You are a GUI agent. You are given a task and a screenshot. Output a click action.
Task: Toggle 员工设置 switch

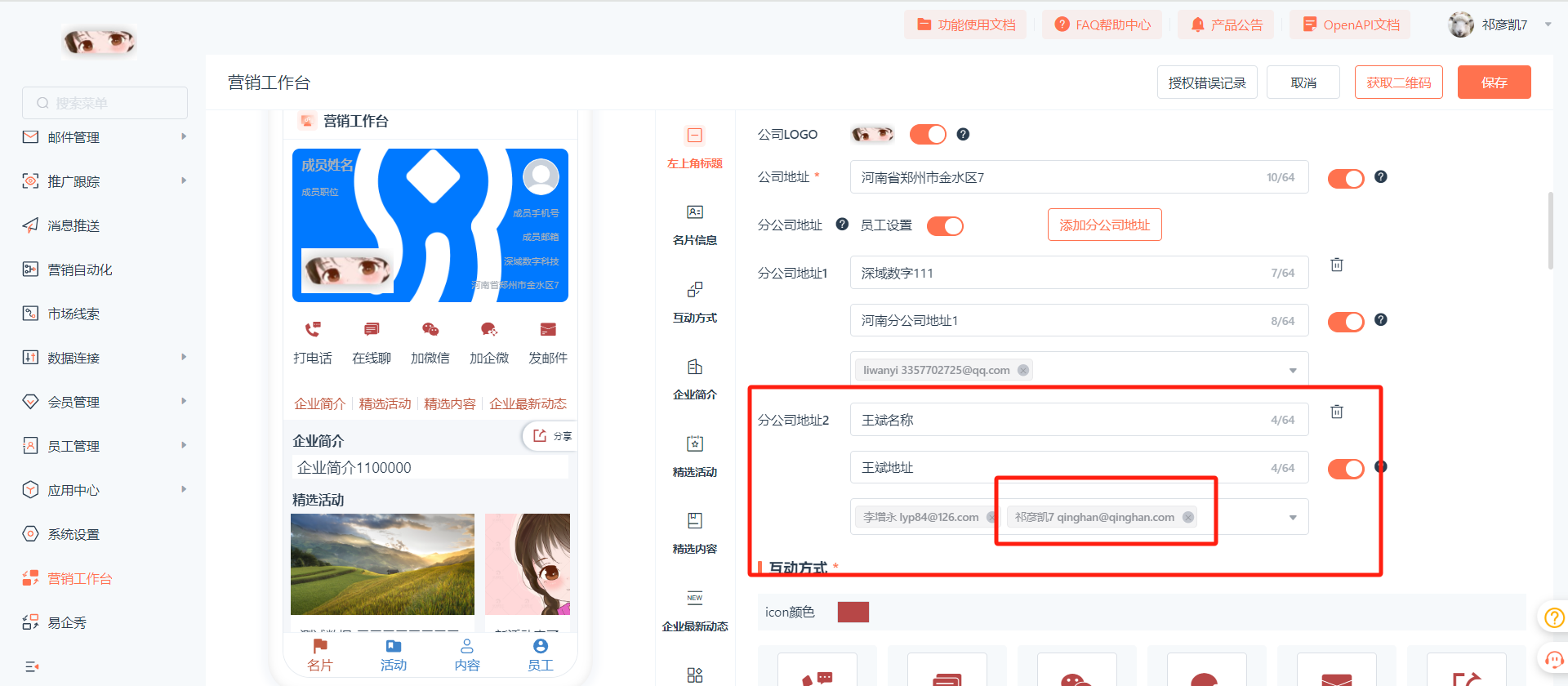pyautogui.click(x=945, y=225)
